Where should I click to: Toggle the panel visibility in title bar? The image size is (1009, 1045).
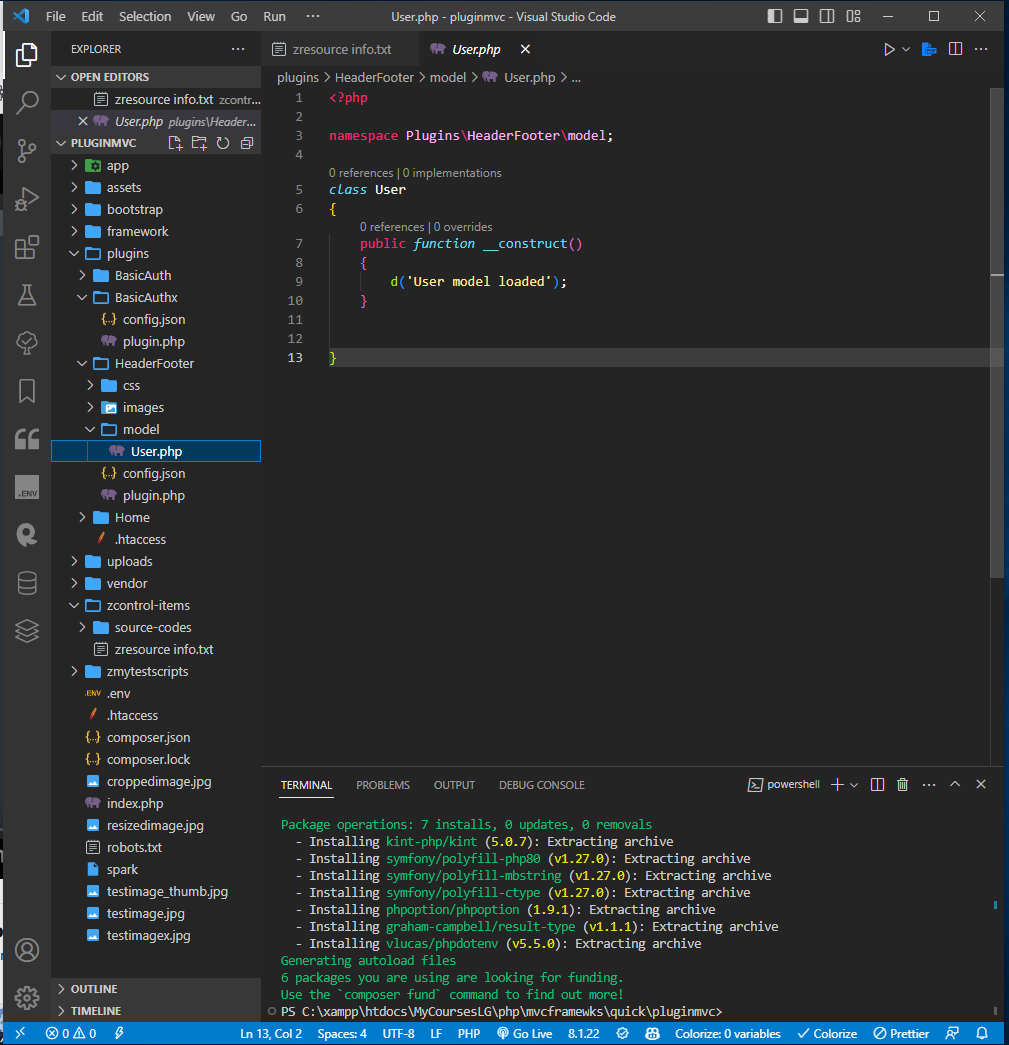800,15
